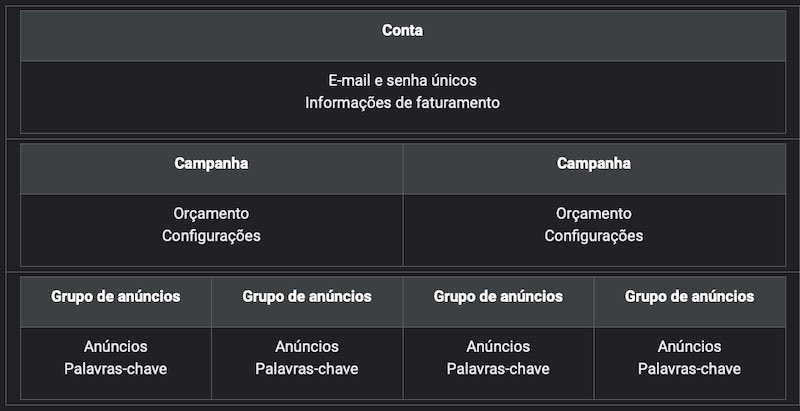Click 'Informações de faturamento' text
800x411 pixels.
click(403, 103)
